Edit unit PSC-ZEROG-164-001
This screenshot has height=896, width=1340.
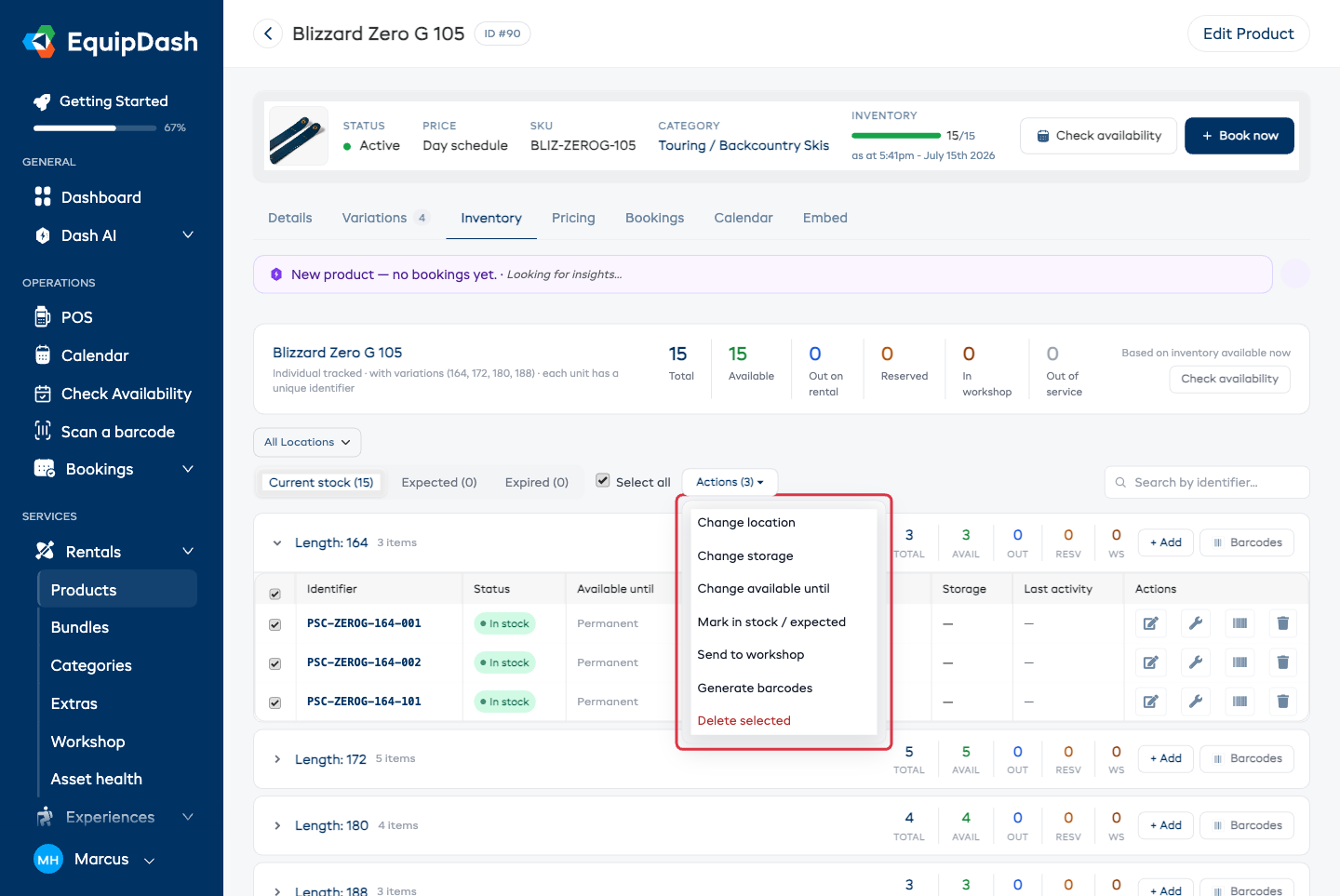[1151, 623]
